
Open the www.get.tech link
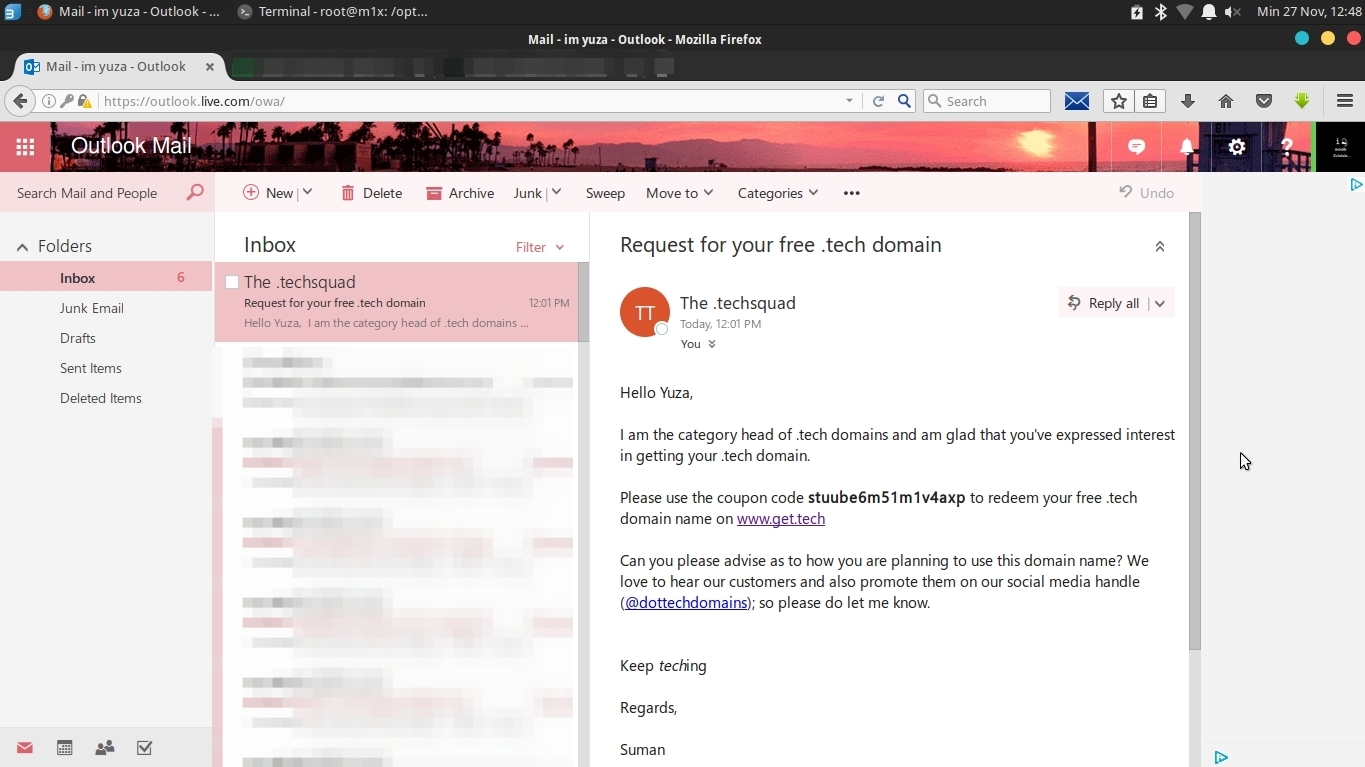click(781, 519)
